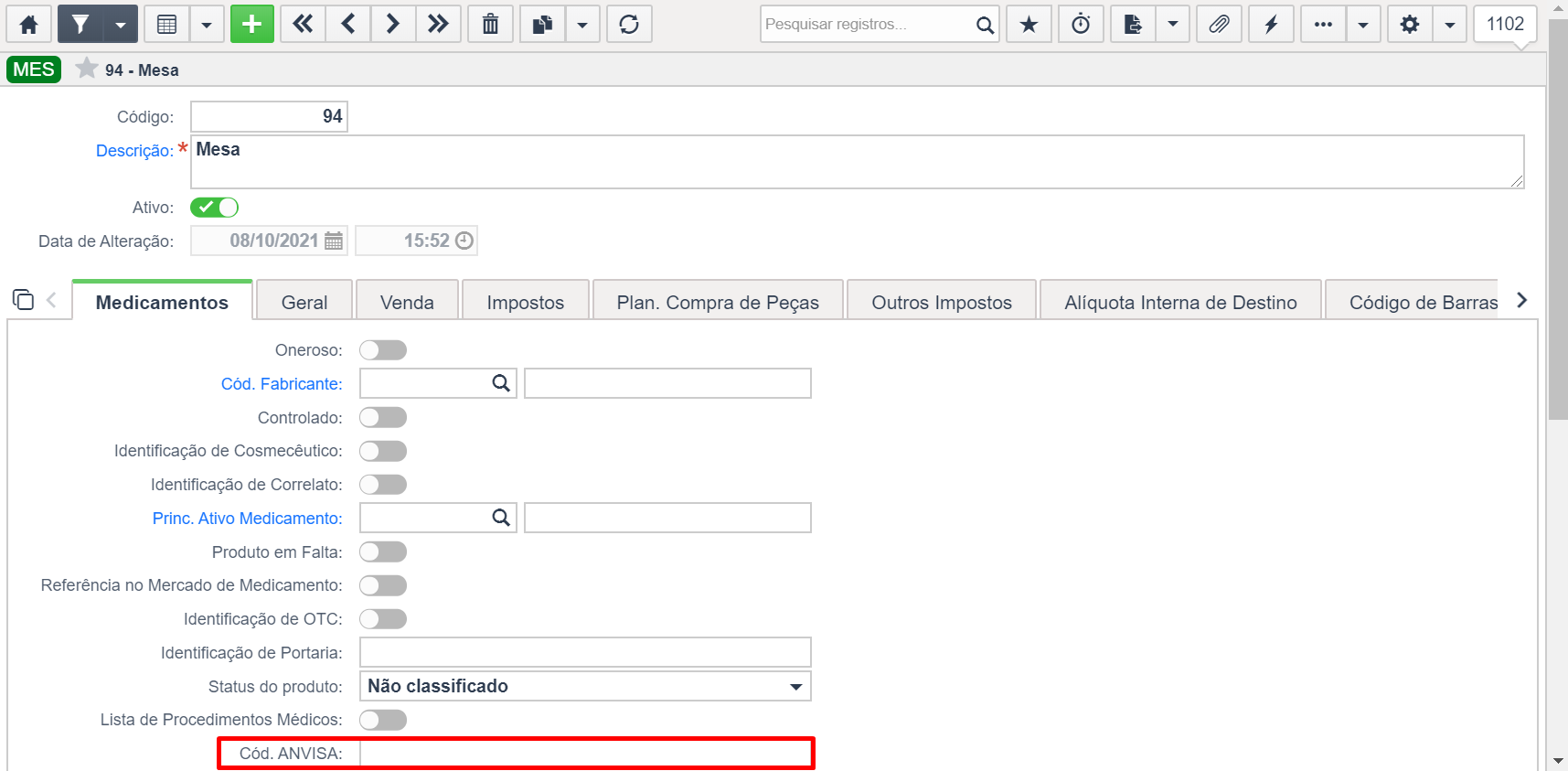Open attachments paperclip icon
This screenshot has height=771, width=1568.
[1220, 24]
